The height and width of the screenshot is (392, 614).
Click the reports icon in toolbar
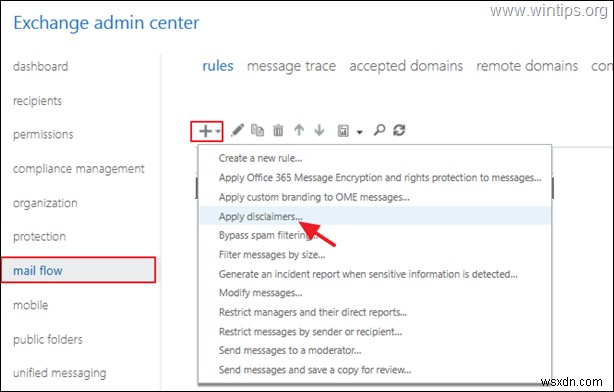point(343,131)
